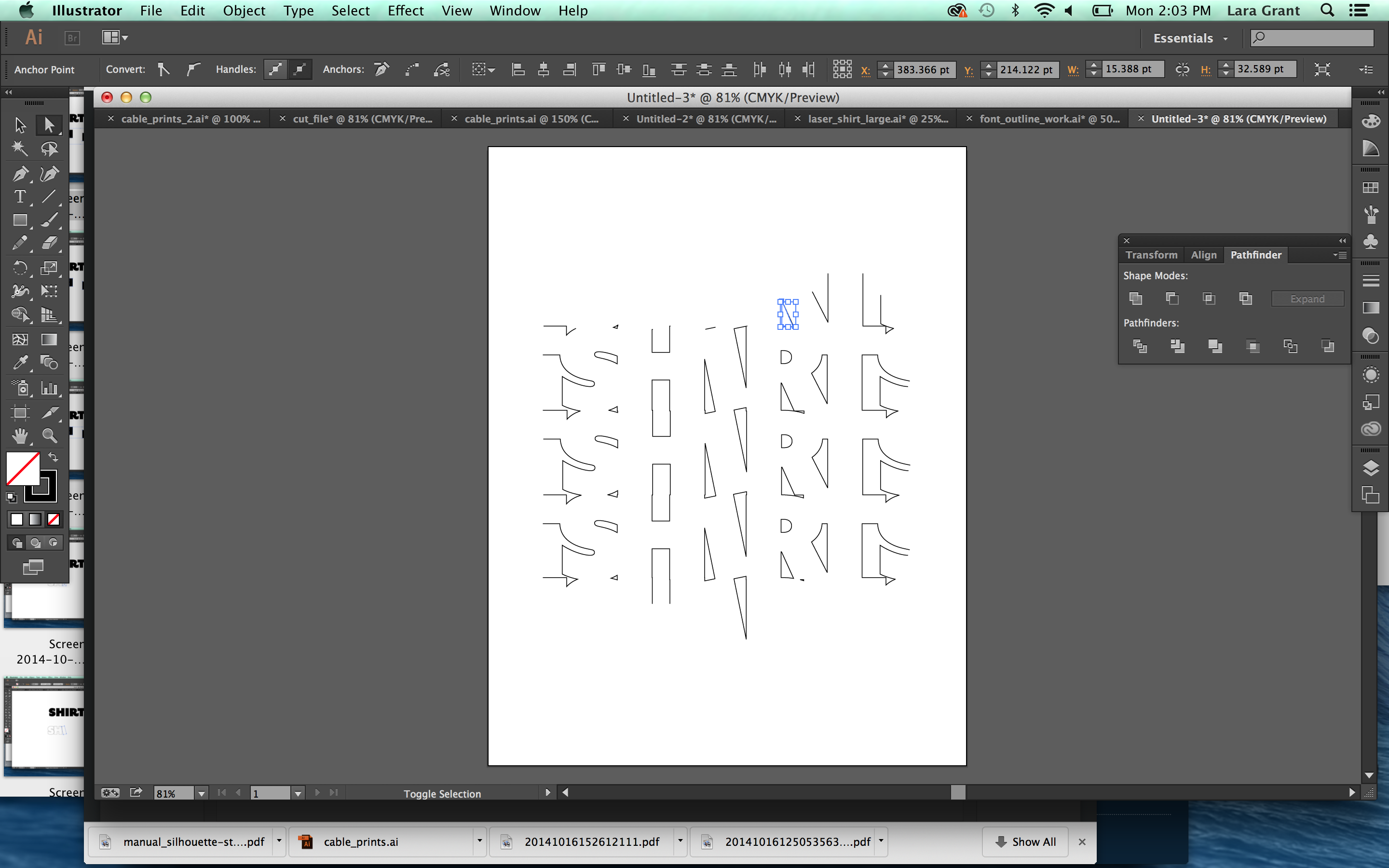Click the Expand button in Pathfinder
The image size is (1389, 868).
click(1308, 298)
